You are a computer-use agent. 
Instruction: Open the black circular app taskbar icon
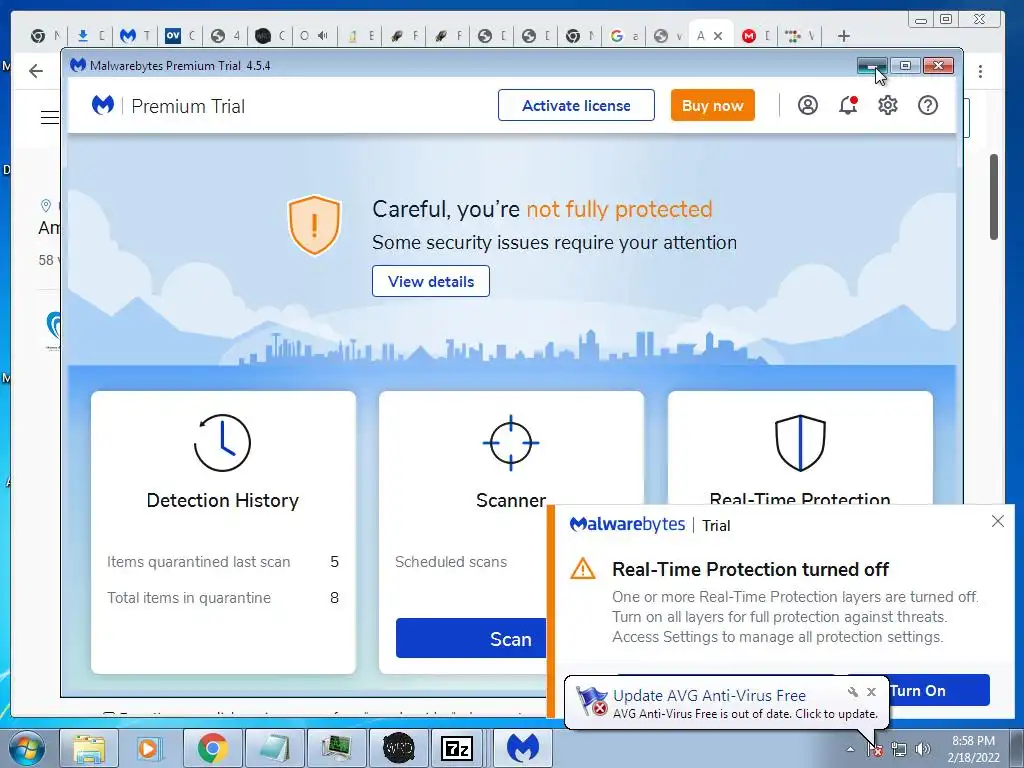tap(398, 748)
